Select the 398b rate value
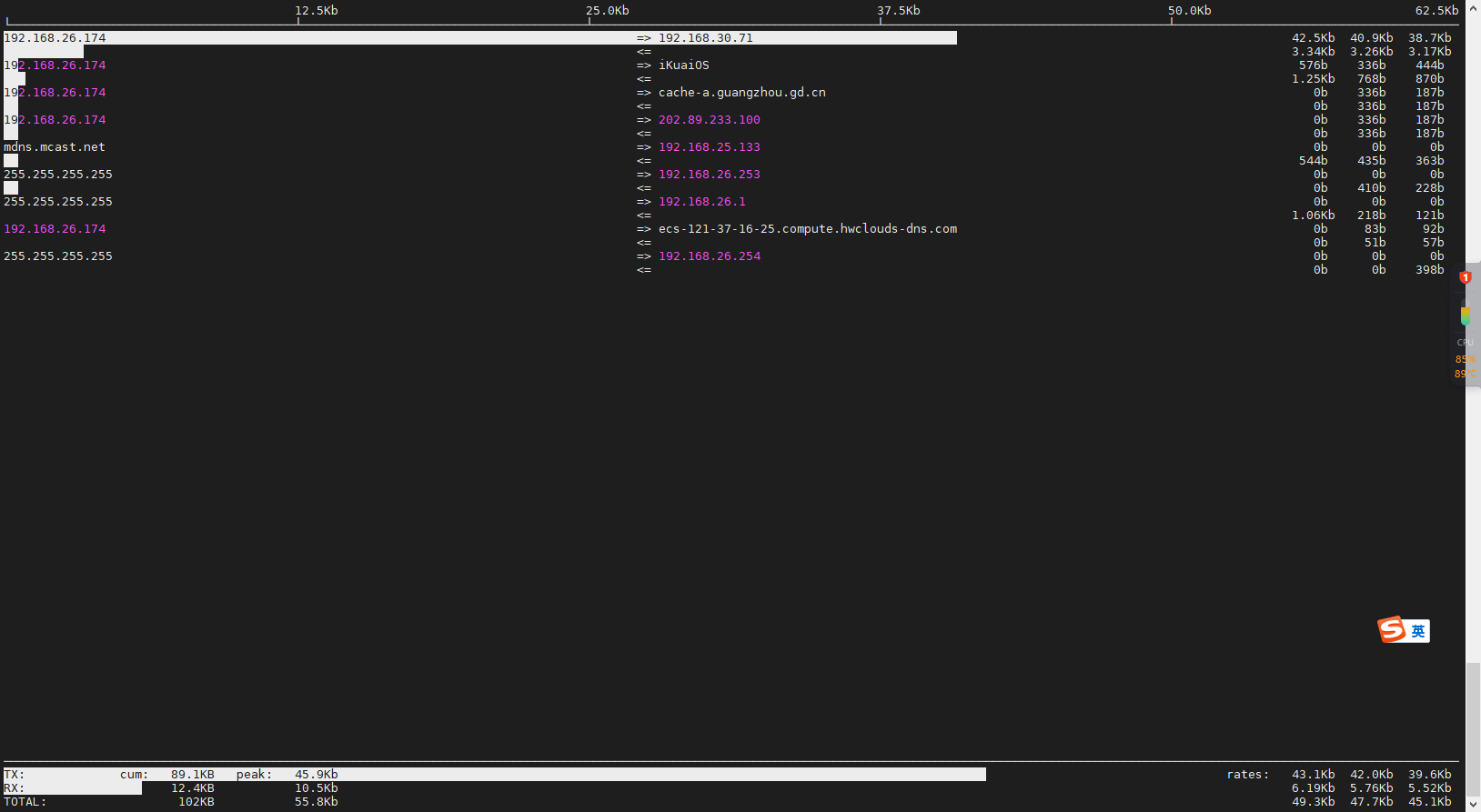Screen dimensions: 1481x812 (1430, 269)
